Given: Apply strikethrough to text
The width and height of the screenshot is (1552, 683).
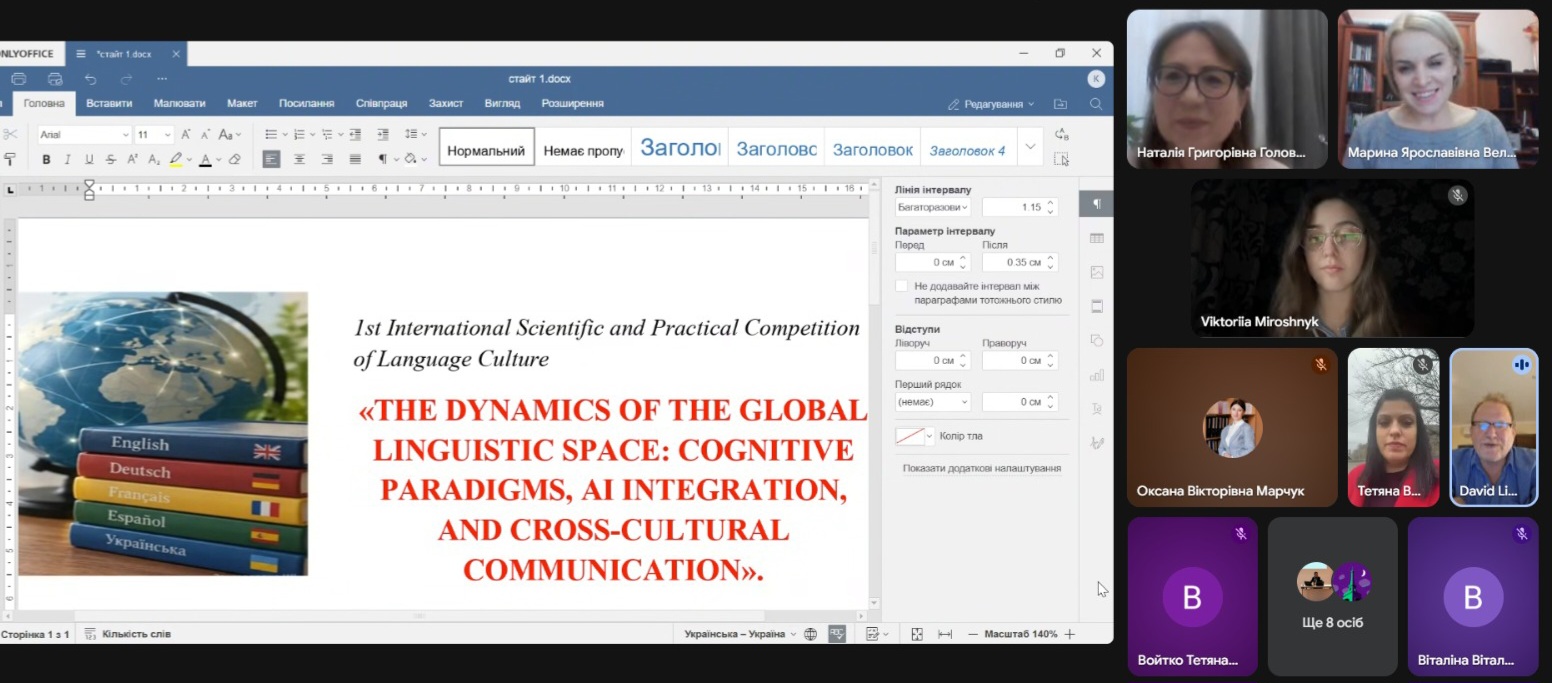Looking at the screenshot, I should (110, 159).
